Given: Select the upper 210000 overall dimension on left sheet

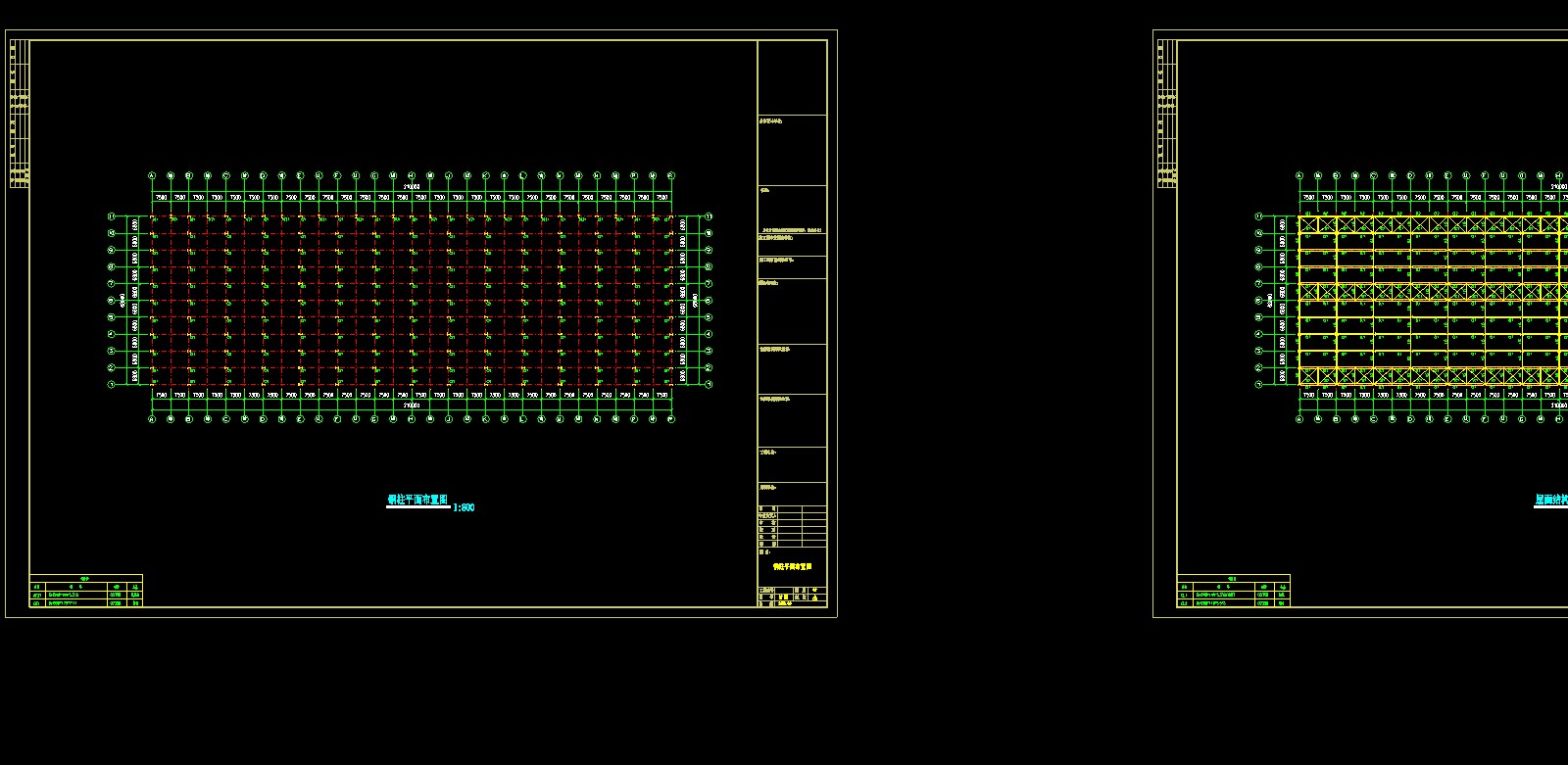Looking at the screenshot, I should (x=412, y=186).
